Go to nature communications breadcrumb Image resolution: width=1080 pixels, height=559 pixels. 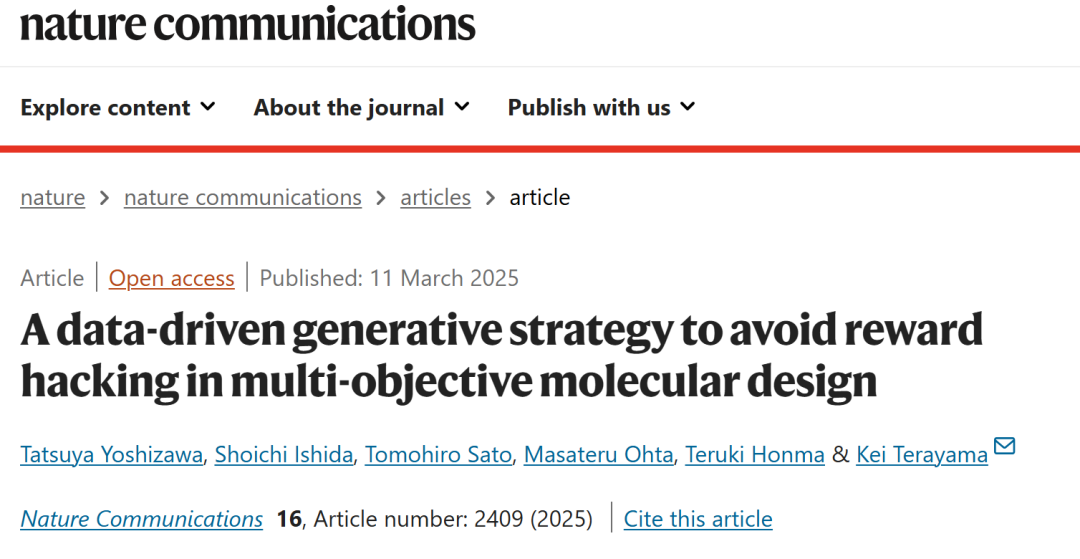pos(242,197)
